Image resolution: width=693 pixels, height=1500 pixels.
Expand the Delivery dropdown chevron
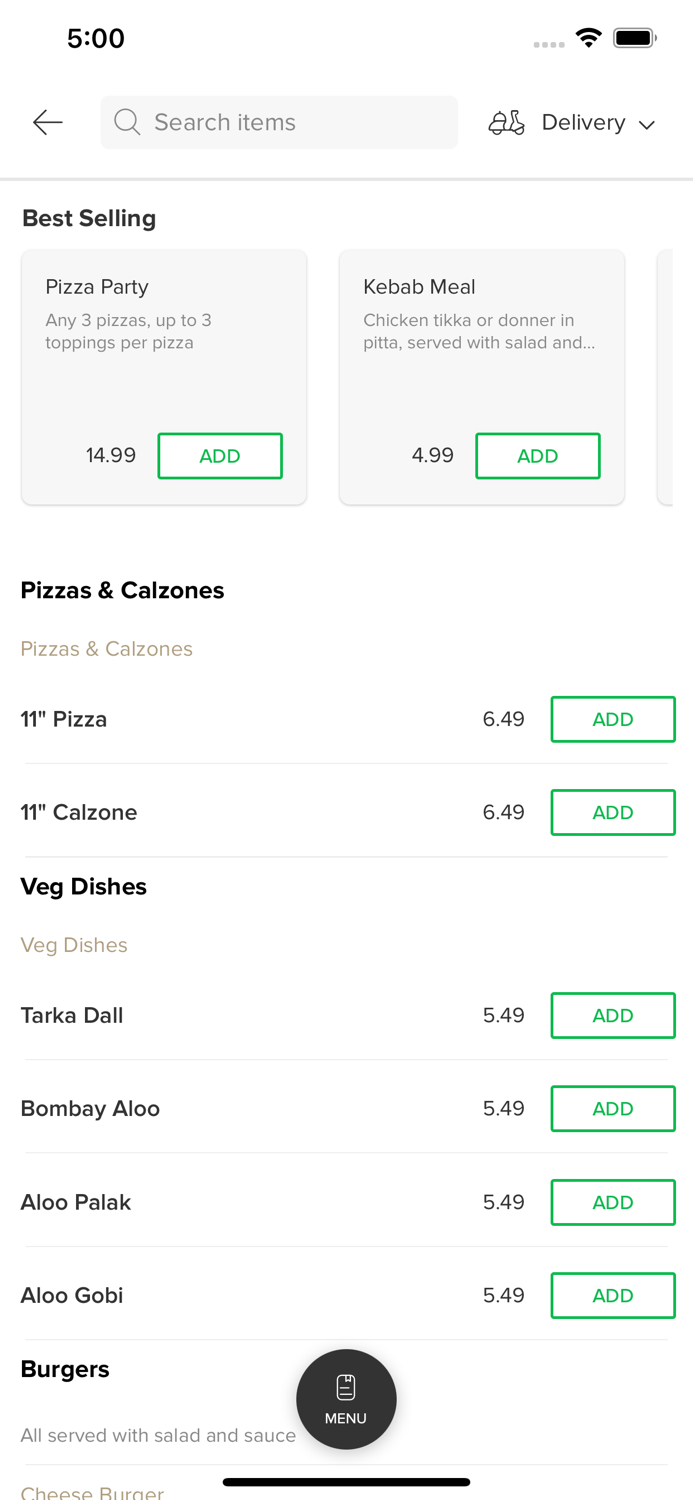[x=647, y=124]
